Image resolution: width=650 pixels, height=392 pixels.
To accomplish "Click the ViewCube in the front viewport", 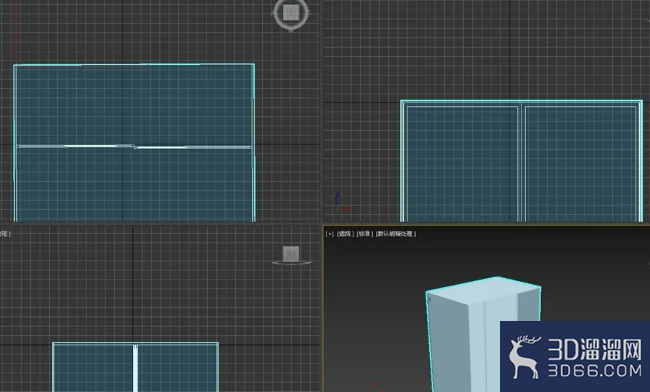I will [291, 255].
